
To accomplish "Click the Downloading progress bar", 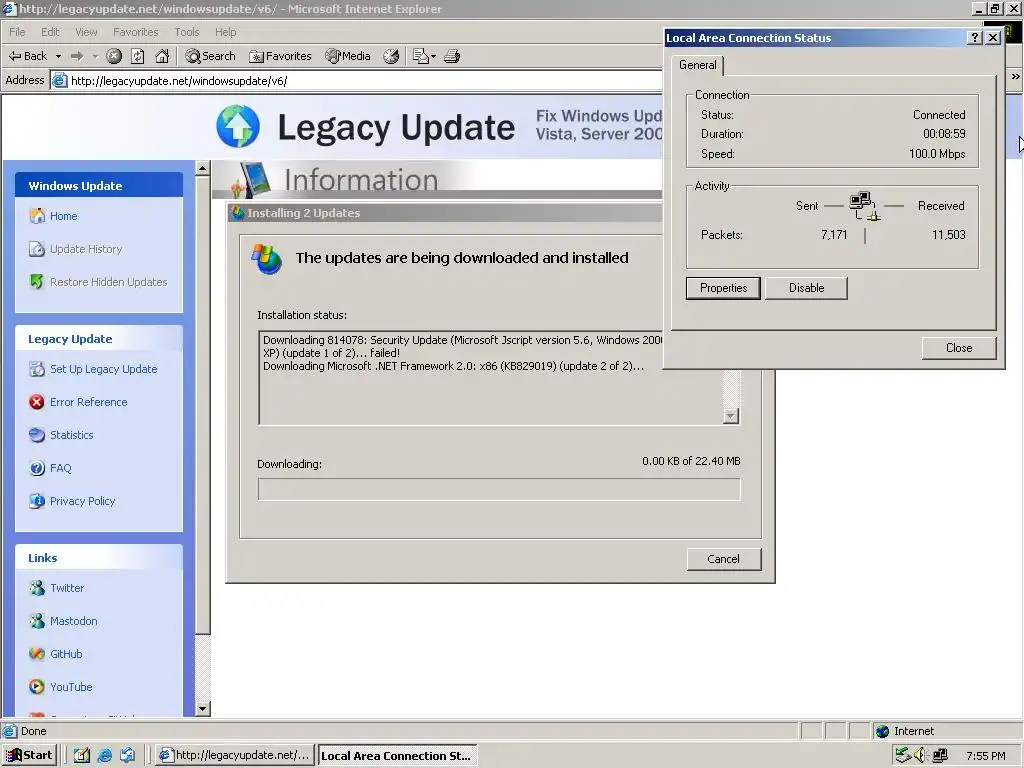I will tap(499, 489).
